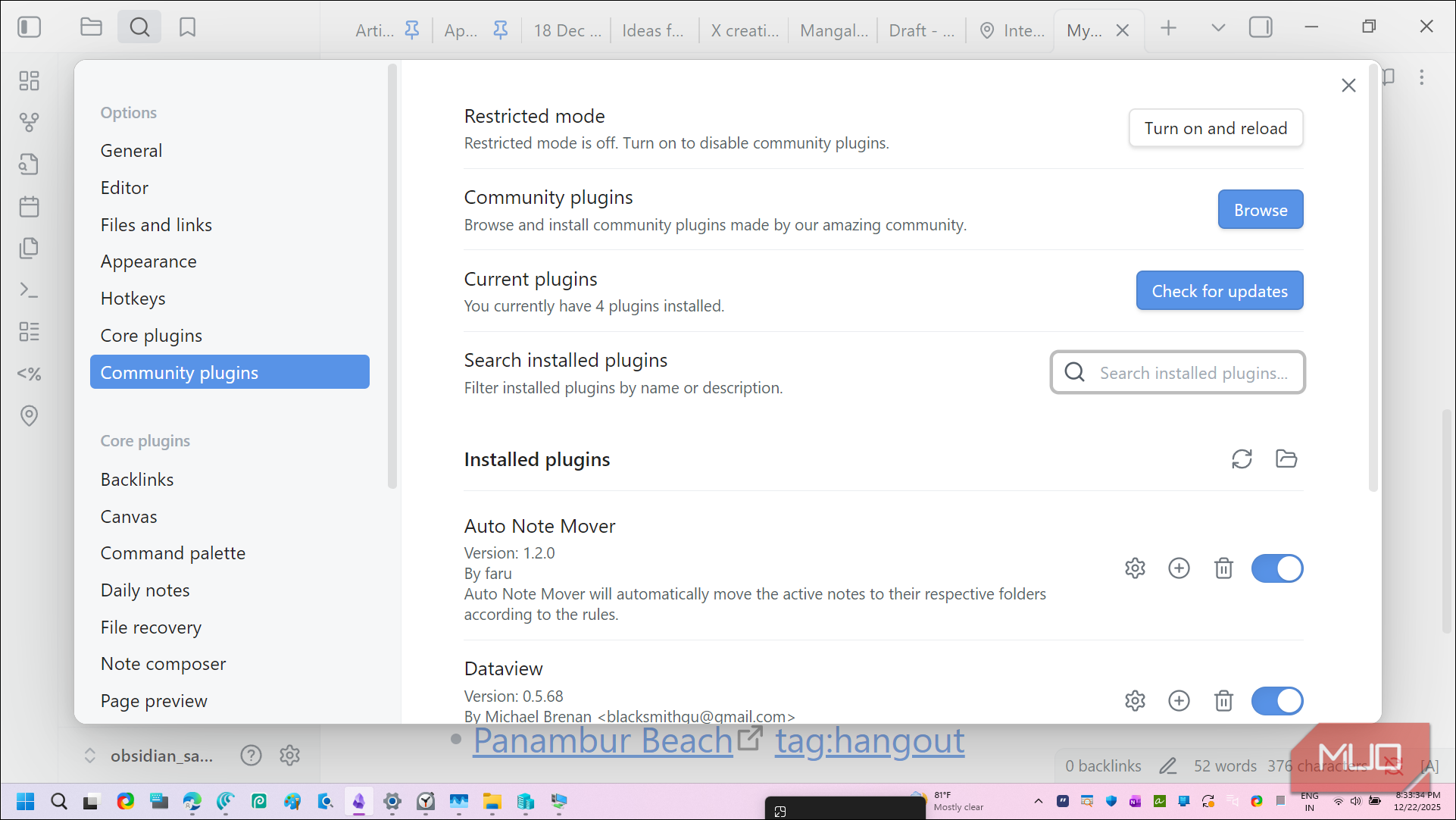1456x820 pixels.
Task: Switch to the '18 Dec ...' tab
Action: [567, 30]
